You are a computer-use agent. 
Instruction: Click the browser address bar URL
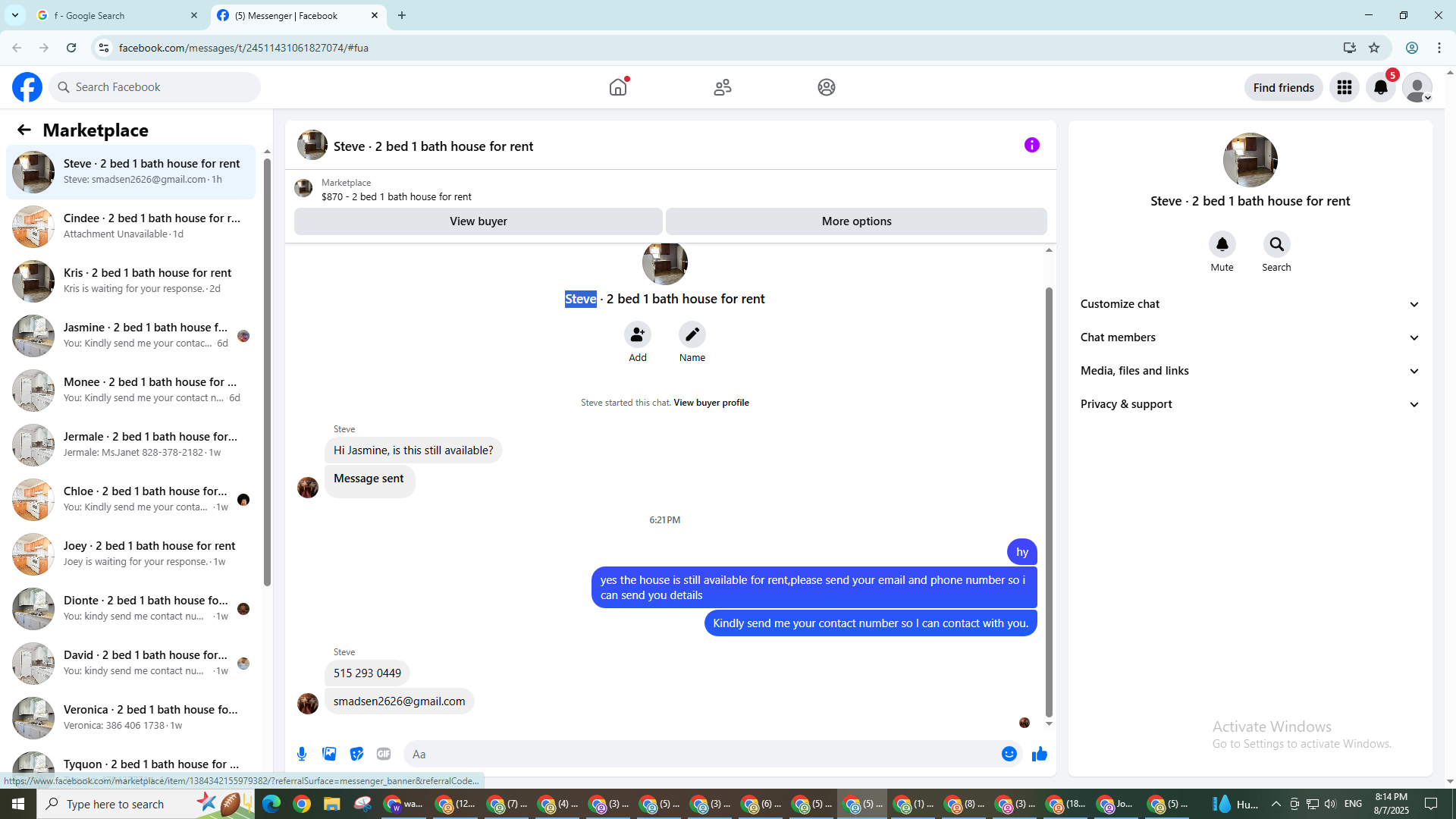tap(243, 48)
